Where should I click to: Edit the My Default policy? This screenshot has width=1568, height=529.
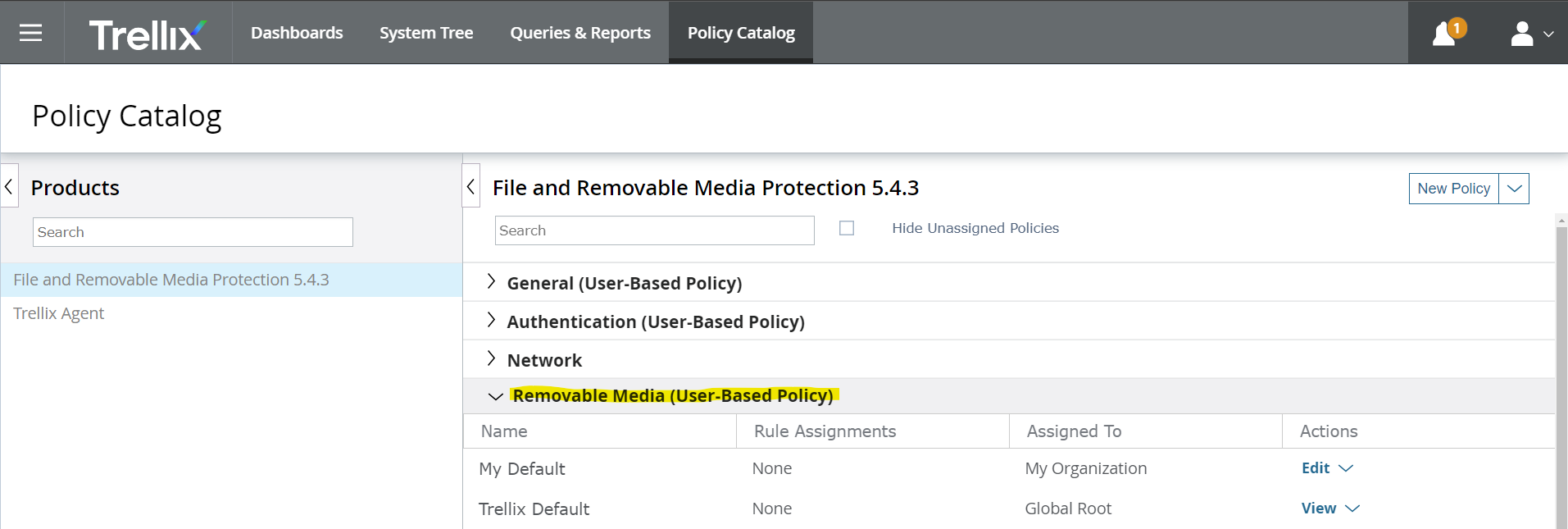pyautogui.click(x=1316, y=467)
